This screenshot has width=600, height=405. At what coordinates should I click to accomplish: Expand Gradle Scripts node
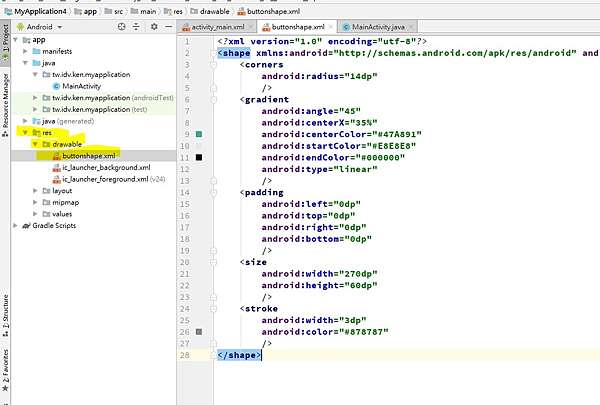(x=15, y=225)
